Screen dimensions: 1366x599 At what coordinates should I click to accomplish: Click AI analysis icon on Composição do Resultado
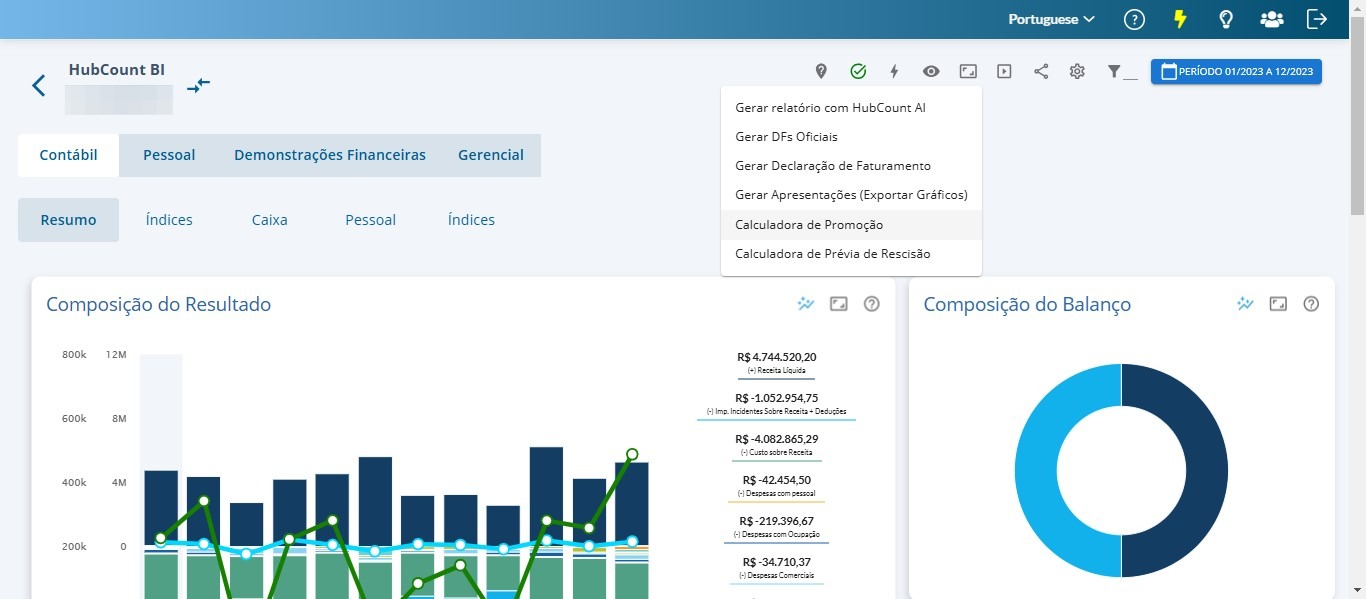[x=806, y=304]
